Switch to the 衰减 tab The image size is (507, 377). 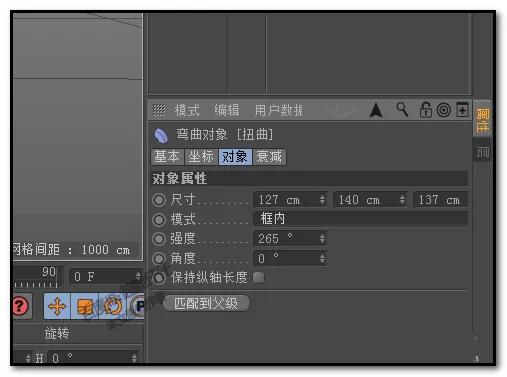(269, 157)
